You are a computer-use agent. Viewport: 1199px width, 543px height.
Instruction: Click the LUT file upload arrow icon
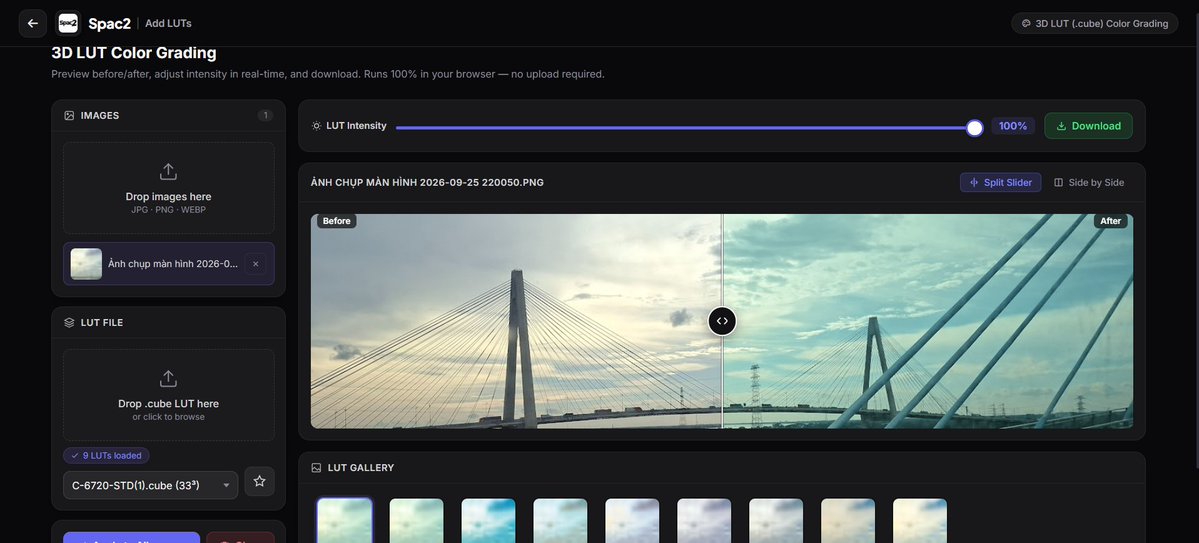click(168, 379)
